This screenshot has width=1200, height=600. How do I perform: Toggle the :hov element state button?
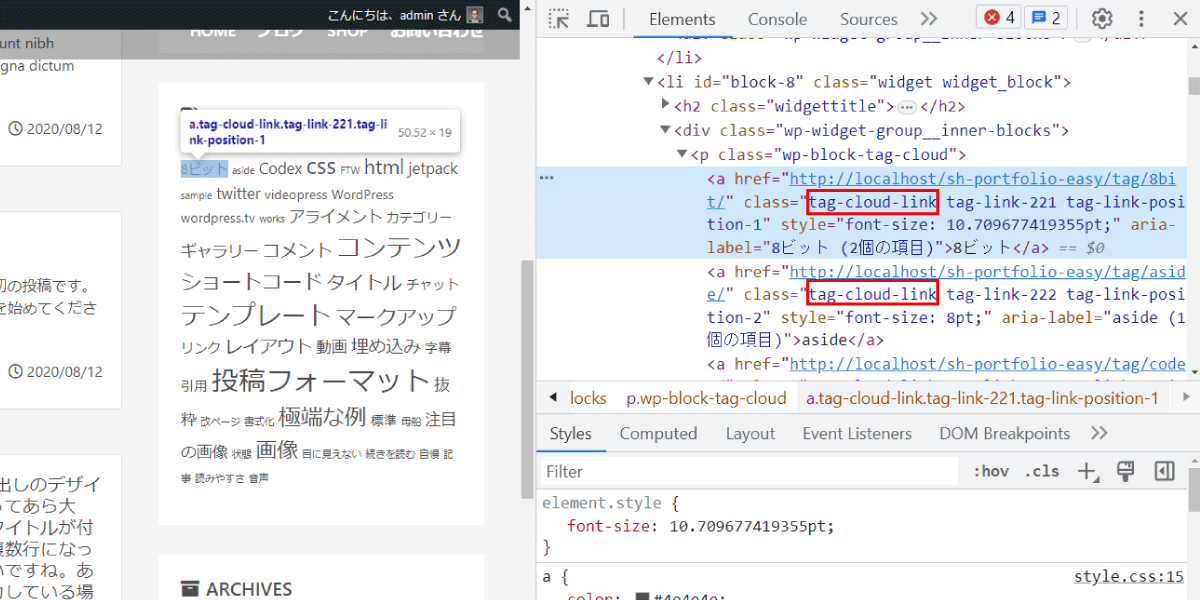[991, 471]
